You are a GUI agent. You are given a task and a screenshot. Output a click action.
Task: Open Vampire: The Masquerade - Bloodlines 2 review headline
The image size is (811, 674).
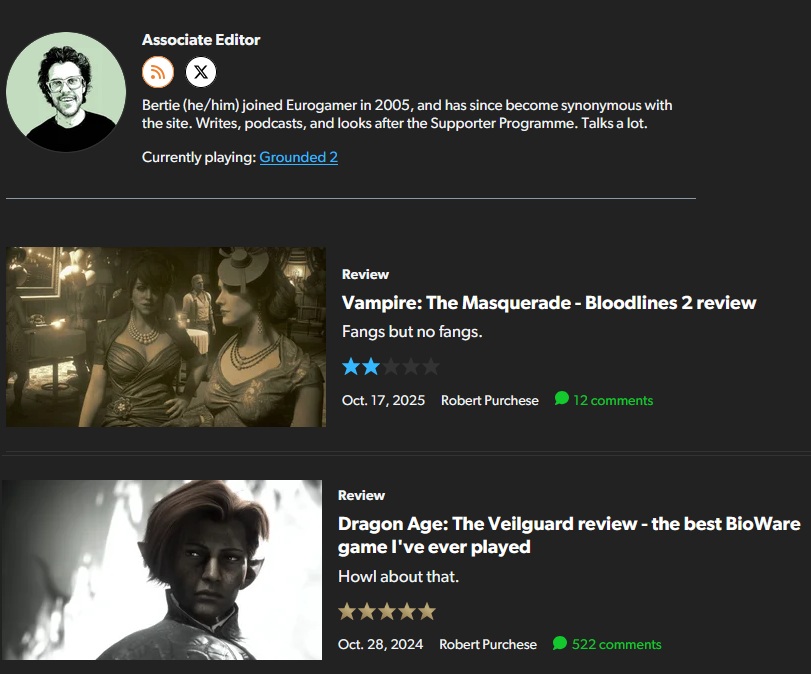pyautogui.click(x=549, y=303)
